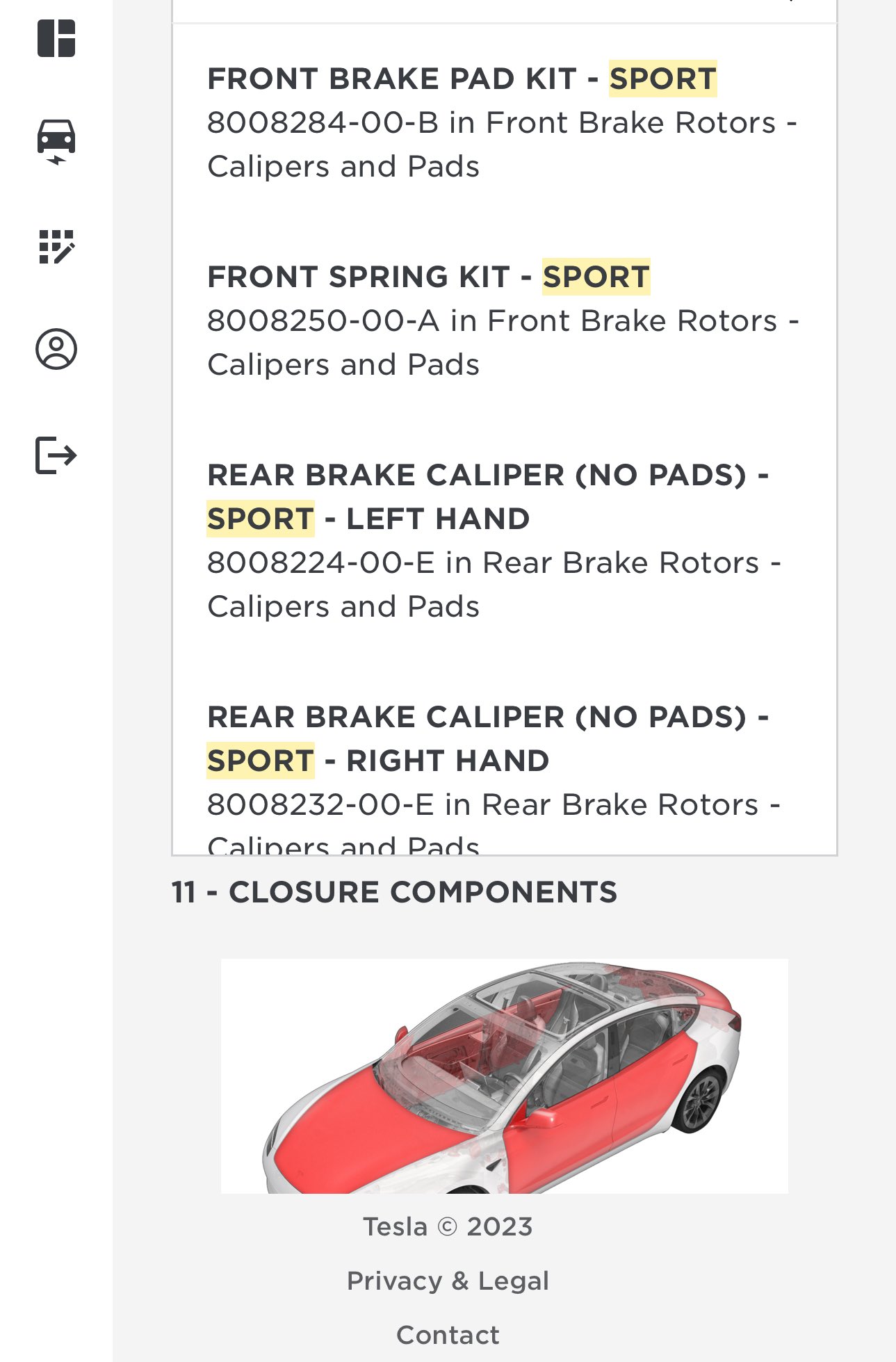The image size is (896, 1362).
Task: Click part number 8008250-00-A description
Action: pyautogui.click(x=503, y=343)
